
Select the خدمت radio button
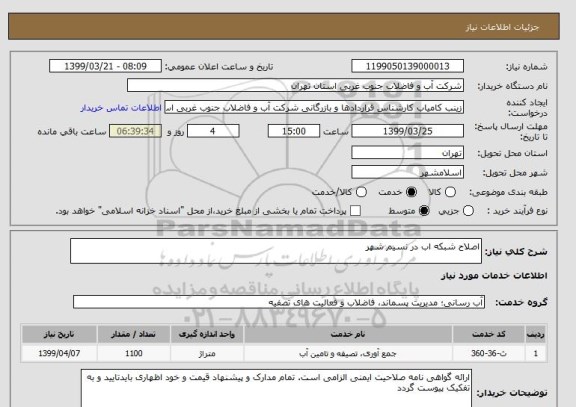coord(411,192)
